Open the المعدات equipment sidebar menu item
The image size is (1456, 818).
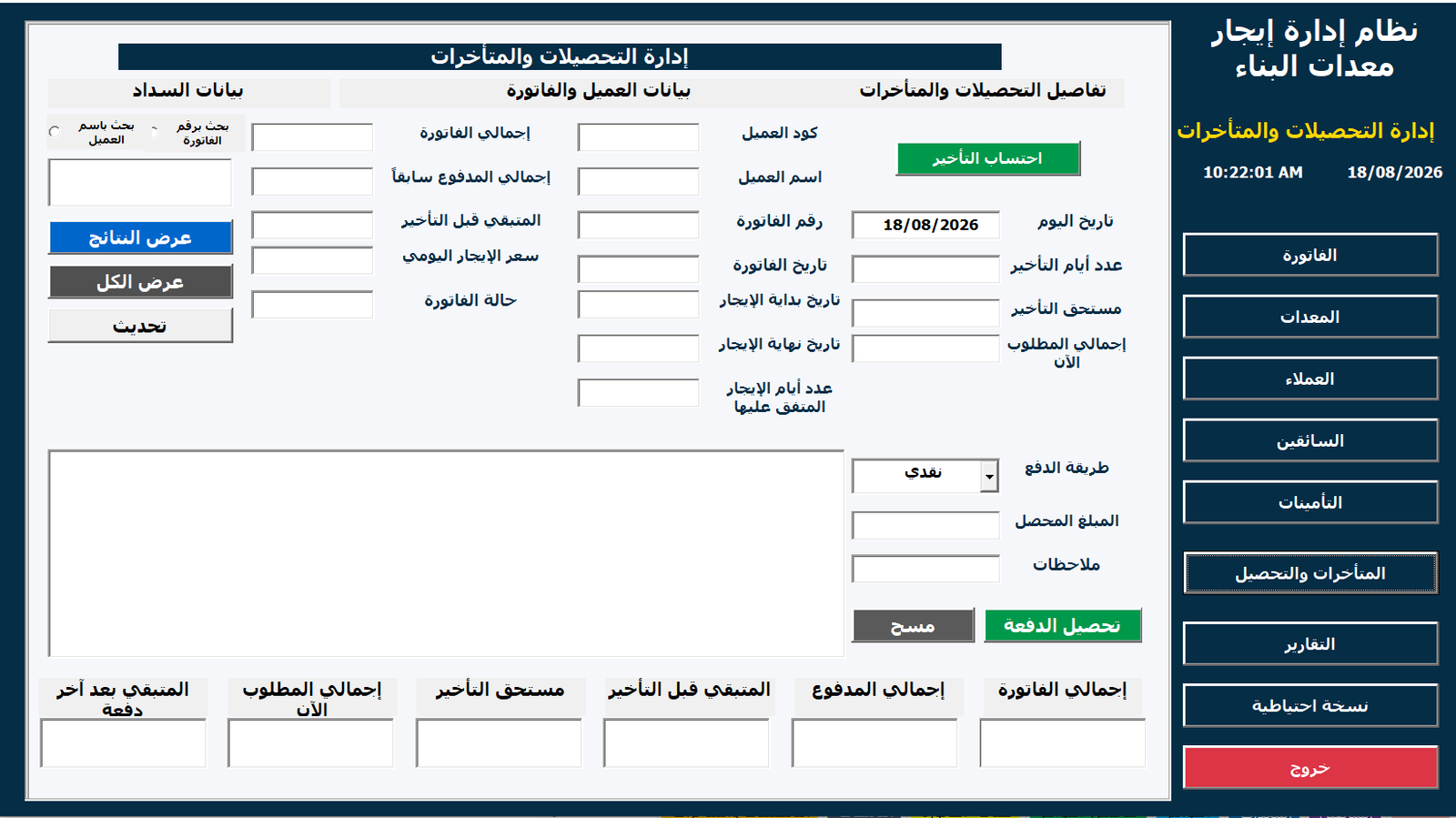(x=1310, y=317)
